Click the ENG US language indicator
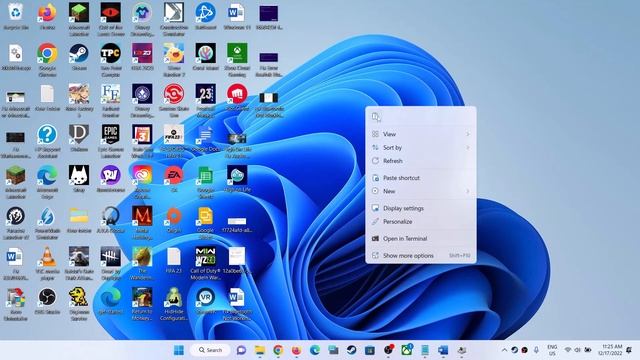640x360 pixels. coord(552,350)
